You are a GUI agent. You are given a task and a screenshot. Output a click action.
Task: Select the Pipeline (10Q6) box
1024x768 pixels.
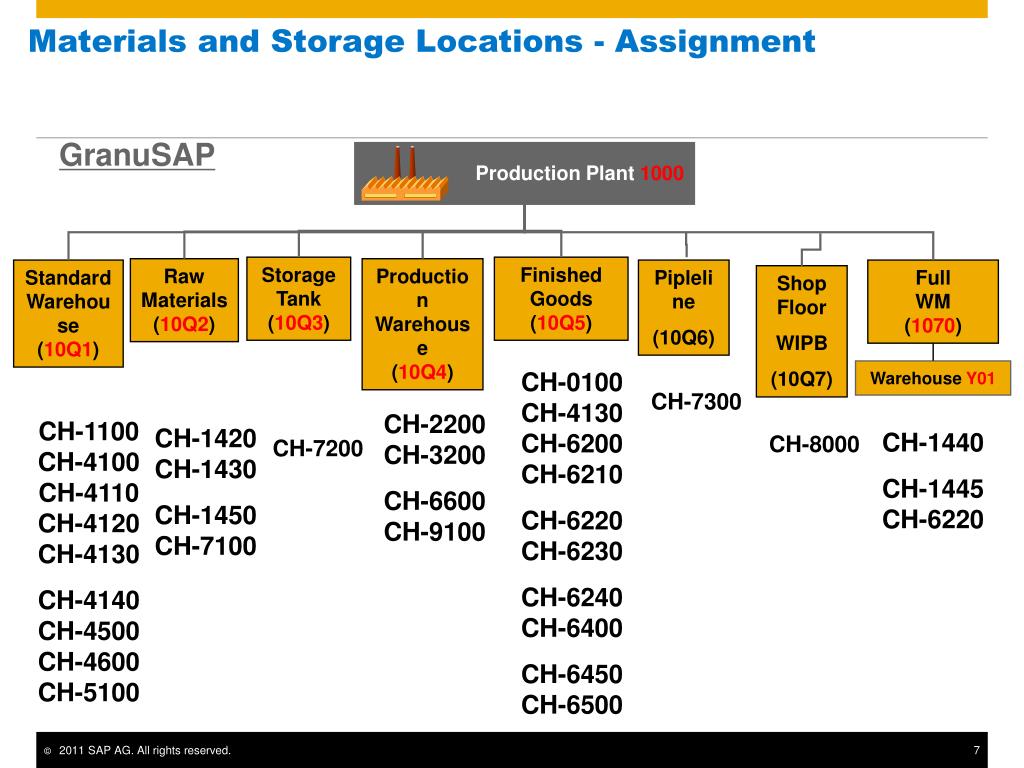click(683, 308)
